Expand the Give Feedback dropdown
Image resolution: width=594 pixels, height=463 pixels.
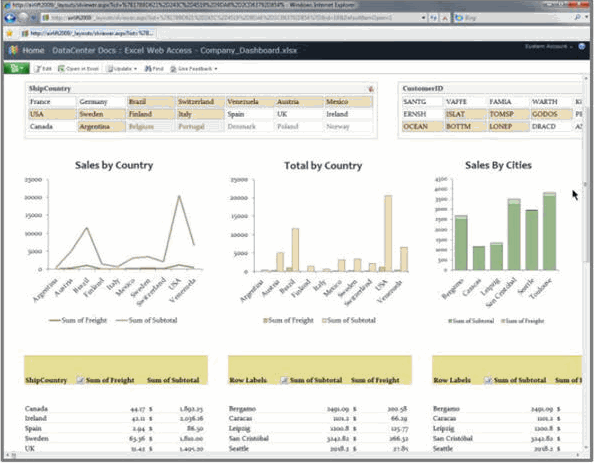194,69
